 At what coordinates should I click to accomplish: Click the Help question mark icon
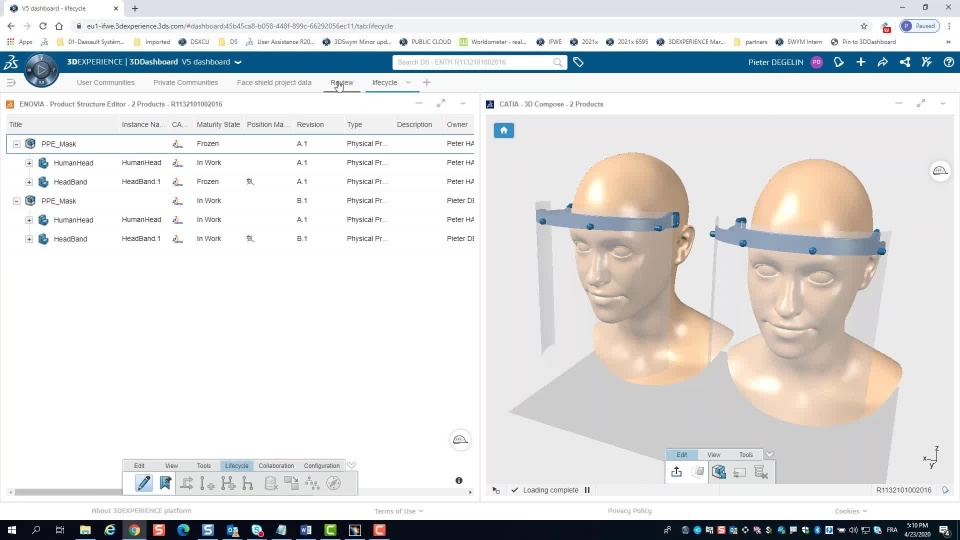[948, 62]
